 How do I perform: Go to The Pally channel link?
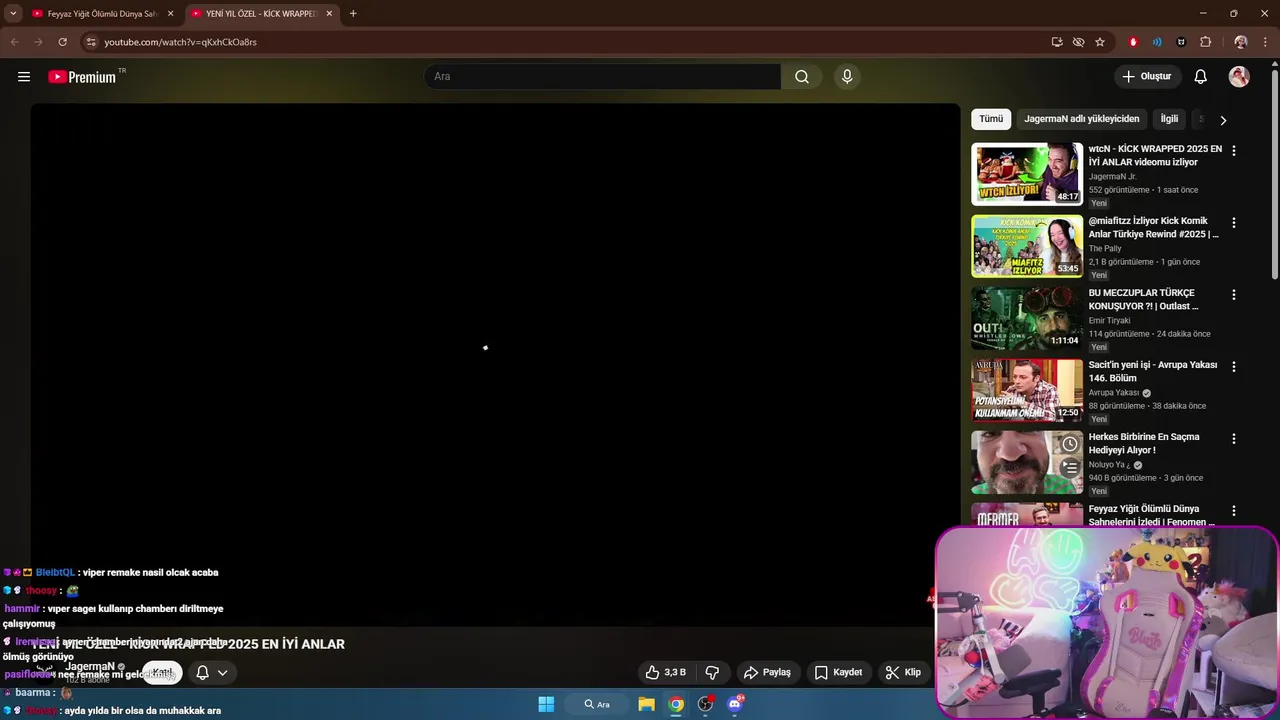(x=1105, y=248)
